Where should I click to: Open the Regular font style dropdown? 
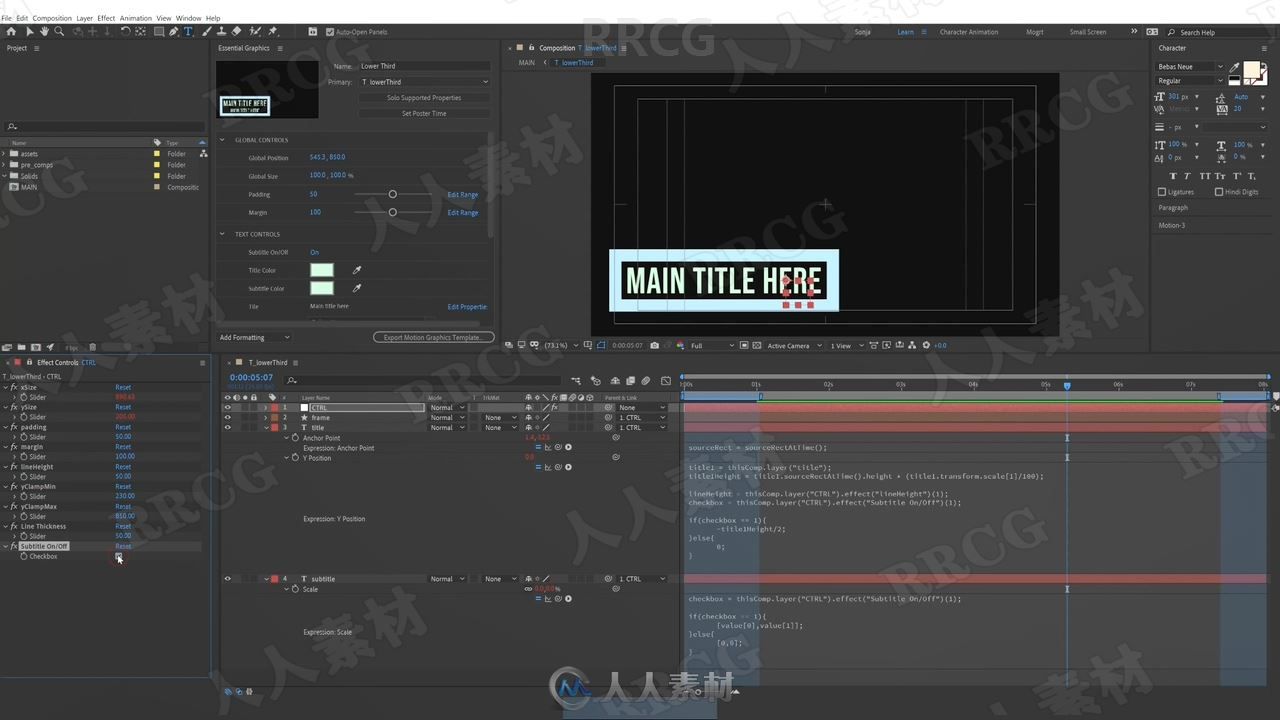pos(1190,80)
